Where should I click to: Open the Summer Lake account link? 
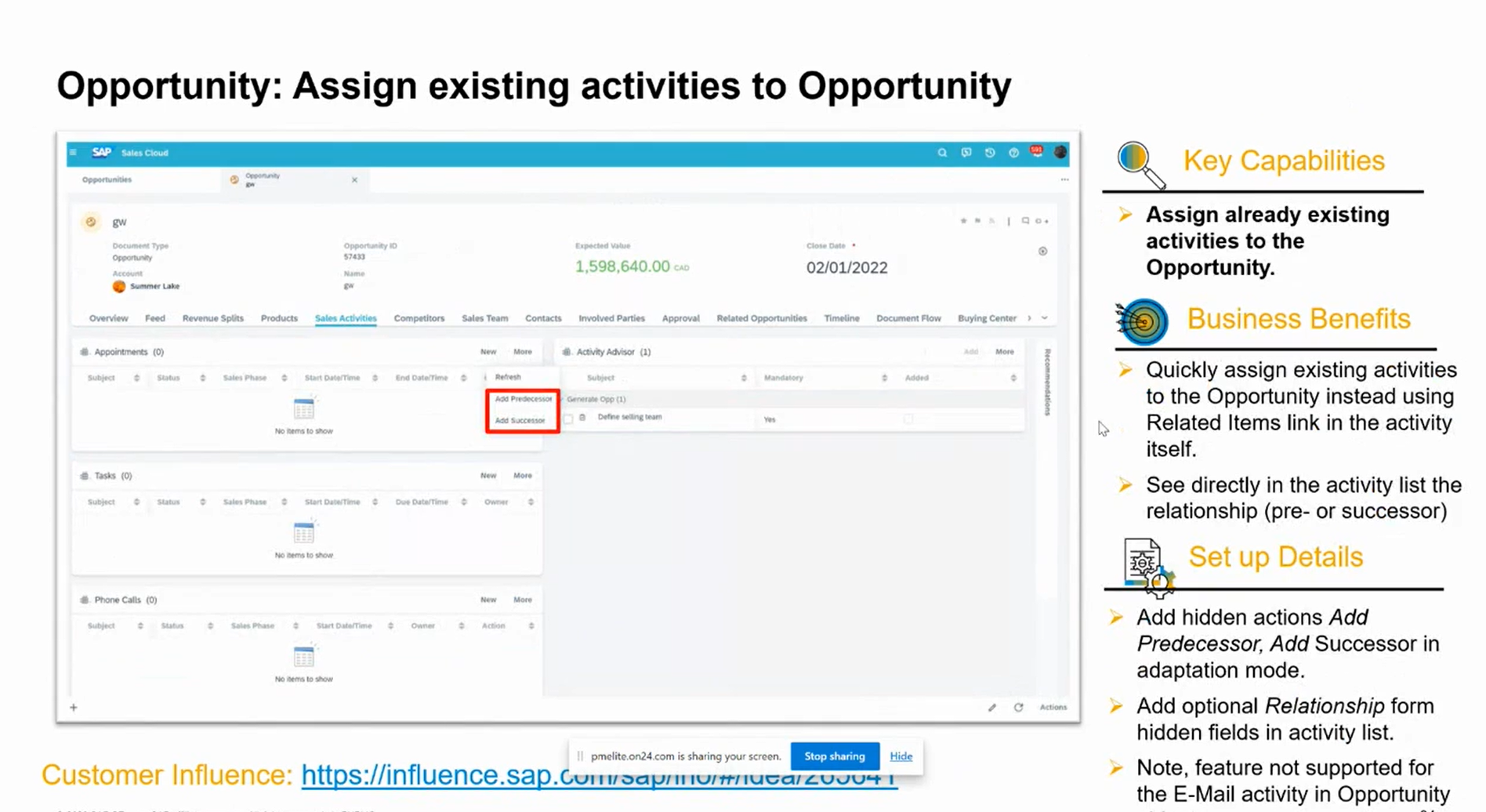tap(154, 286)
